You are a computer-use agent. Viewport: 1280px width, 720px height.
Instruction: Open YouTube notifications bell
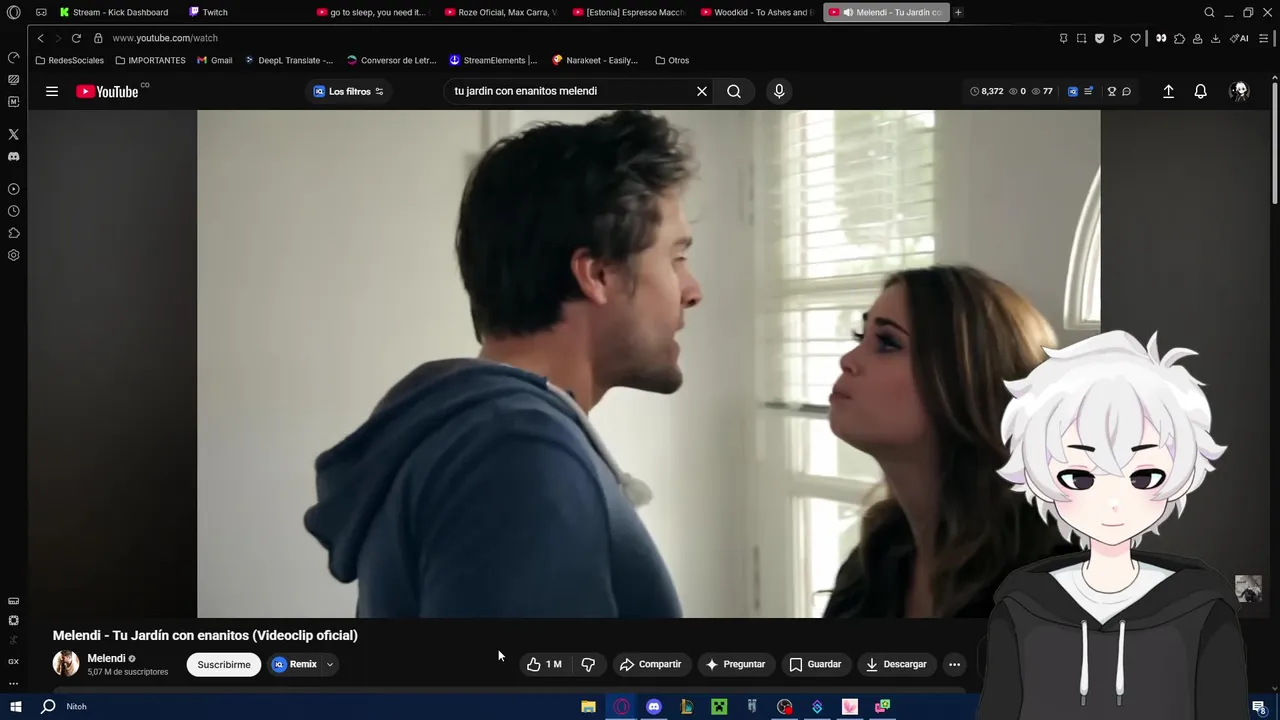(x=1200, y=91)
